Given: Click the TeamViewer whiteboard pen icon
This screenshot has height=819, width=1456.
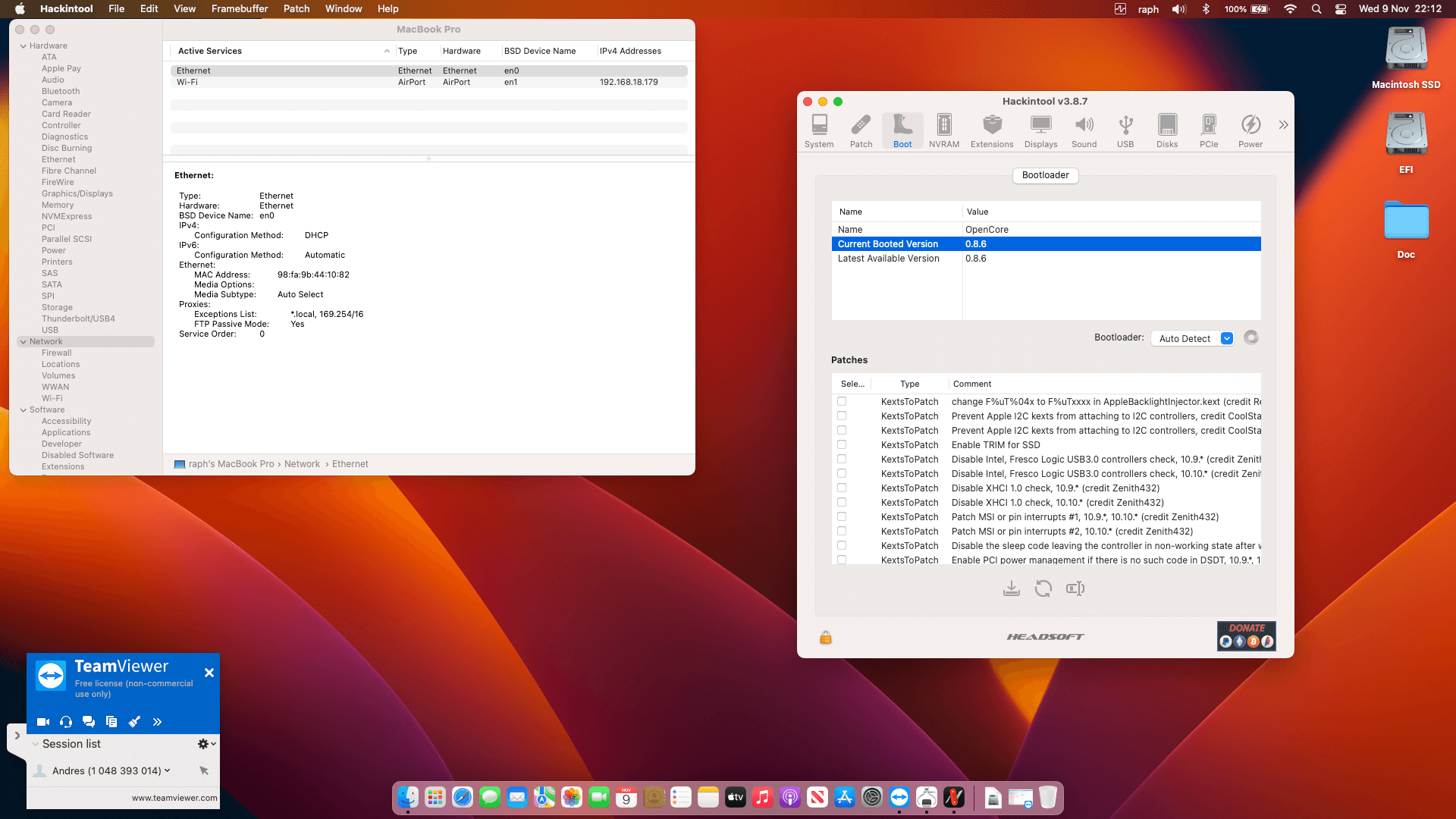Looking at the screenshot, I should [x=134, y=722].
